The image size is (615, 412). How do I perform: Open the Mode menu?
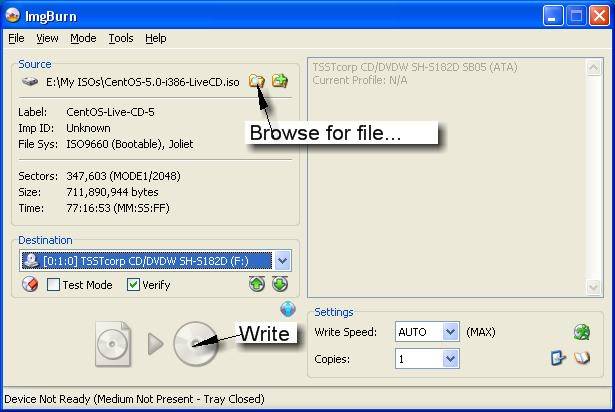(x=83, y=38)
